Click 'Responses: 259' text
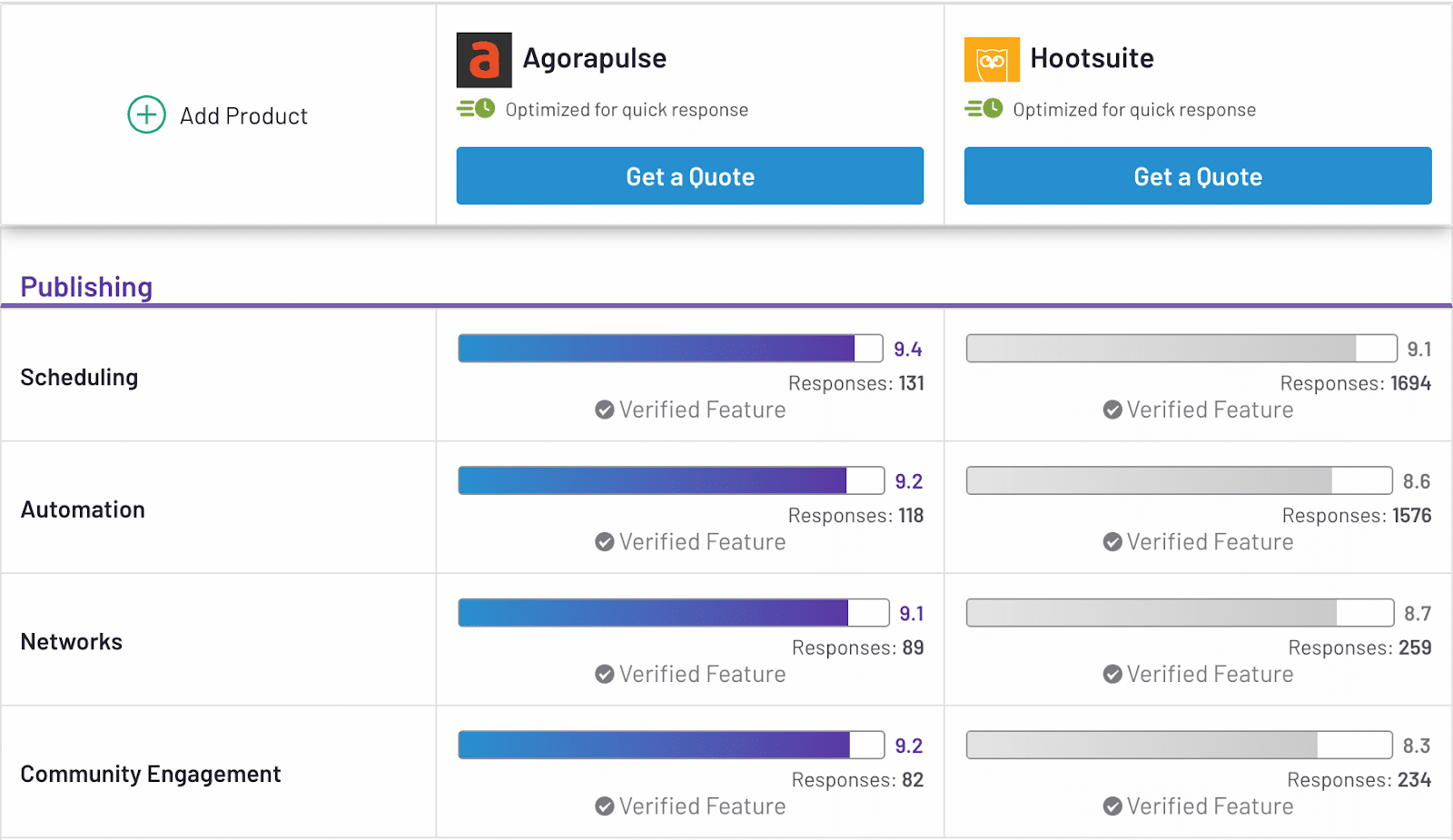 pyautogui.click(x=1360, y=647)
